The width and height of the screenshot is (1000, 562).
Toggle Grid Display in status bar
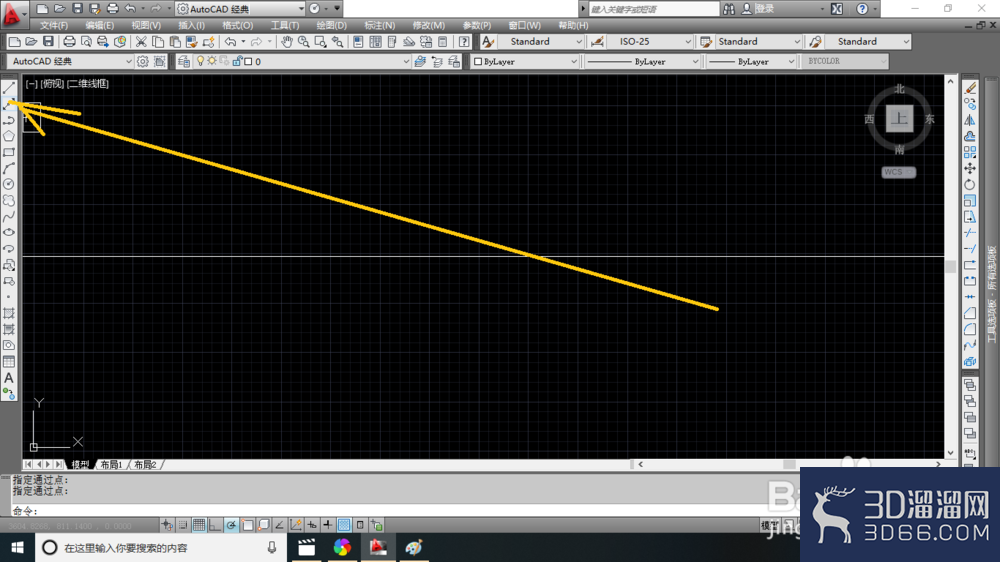(x=199, y=525)
